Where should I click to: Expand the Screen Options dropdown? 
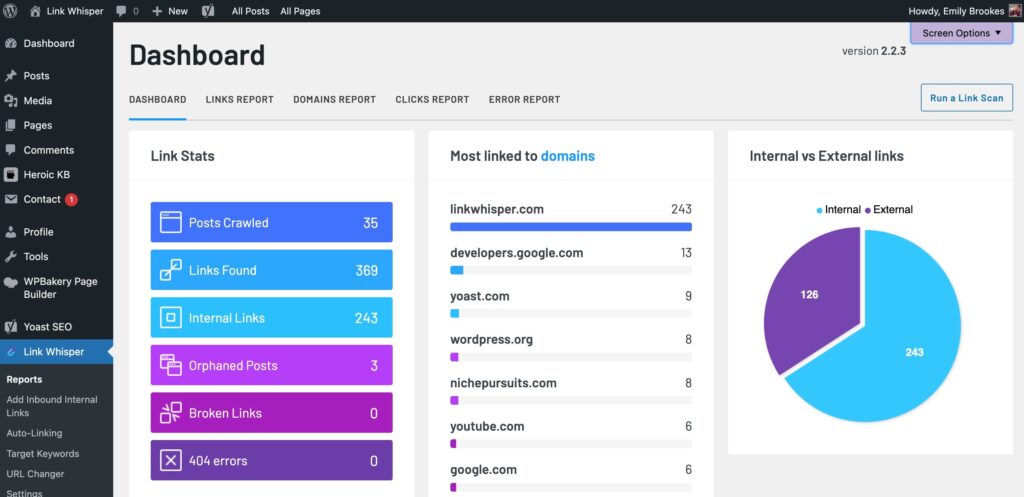[961, 33]
